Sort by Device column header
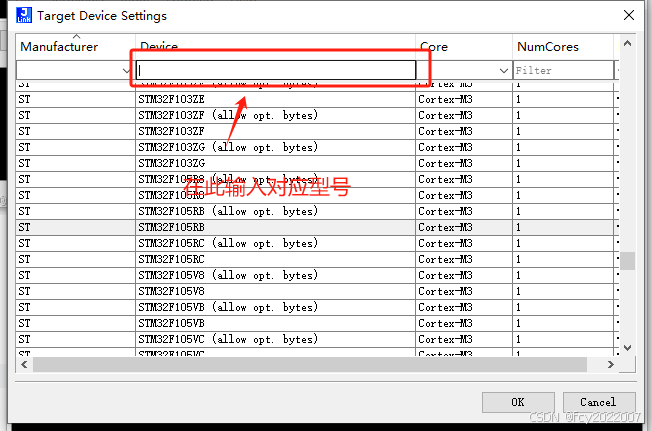Image resolution: width=652 pixels, height=431 pixels. (275, 47)
